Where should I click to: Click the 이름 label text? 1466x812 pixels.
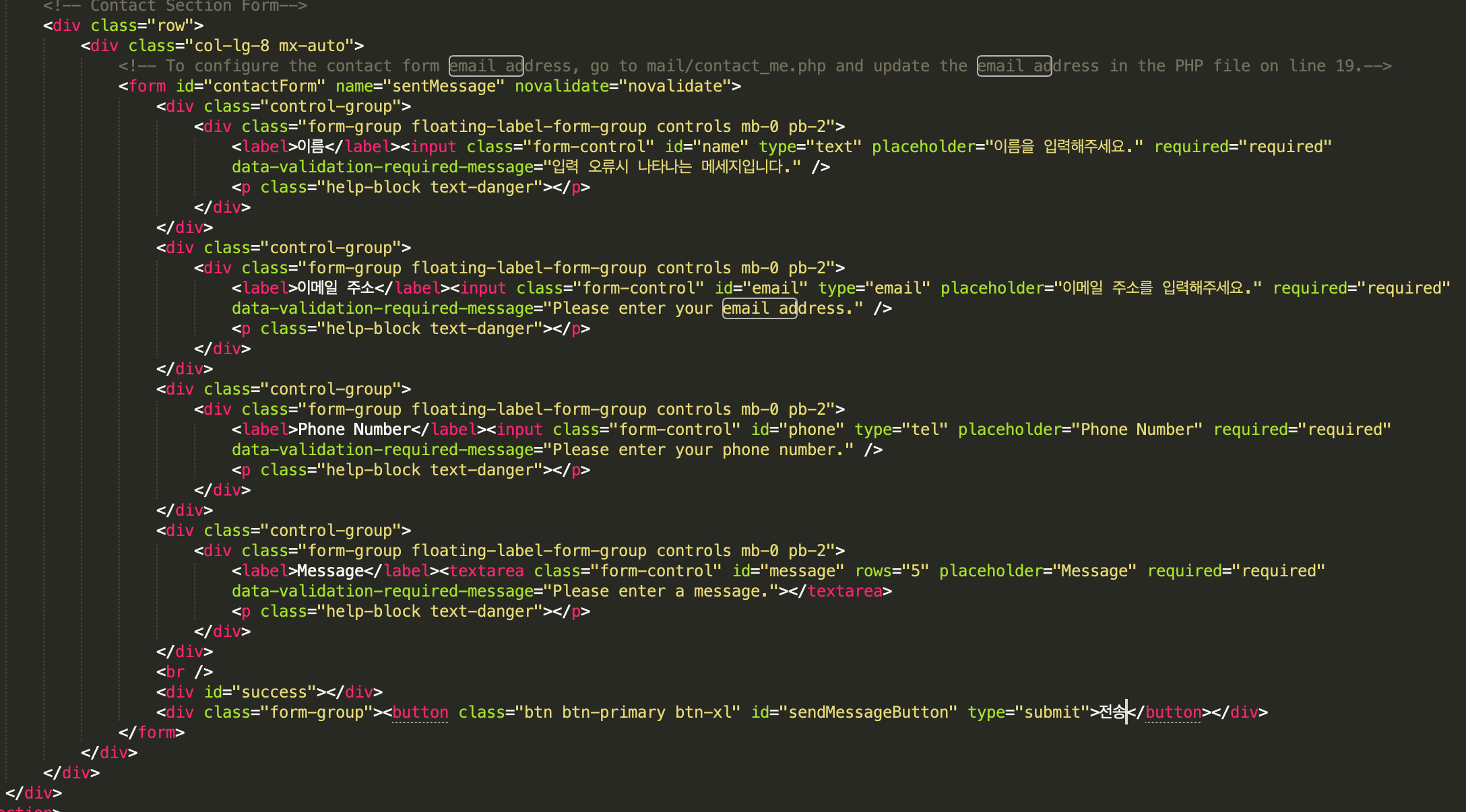[311, 147]
